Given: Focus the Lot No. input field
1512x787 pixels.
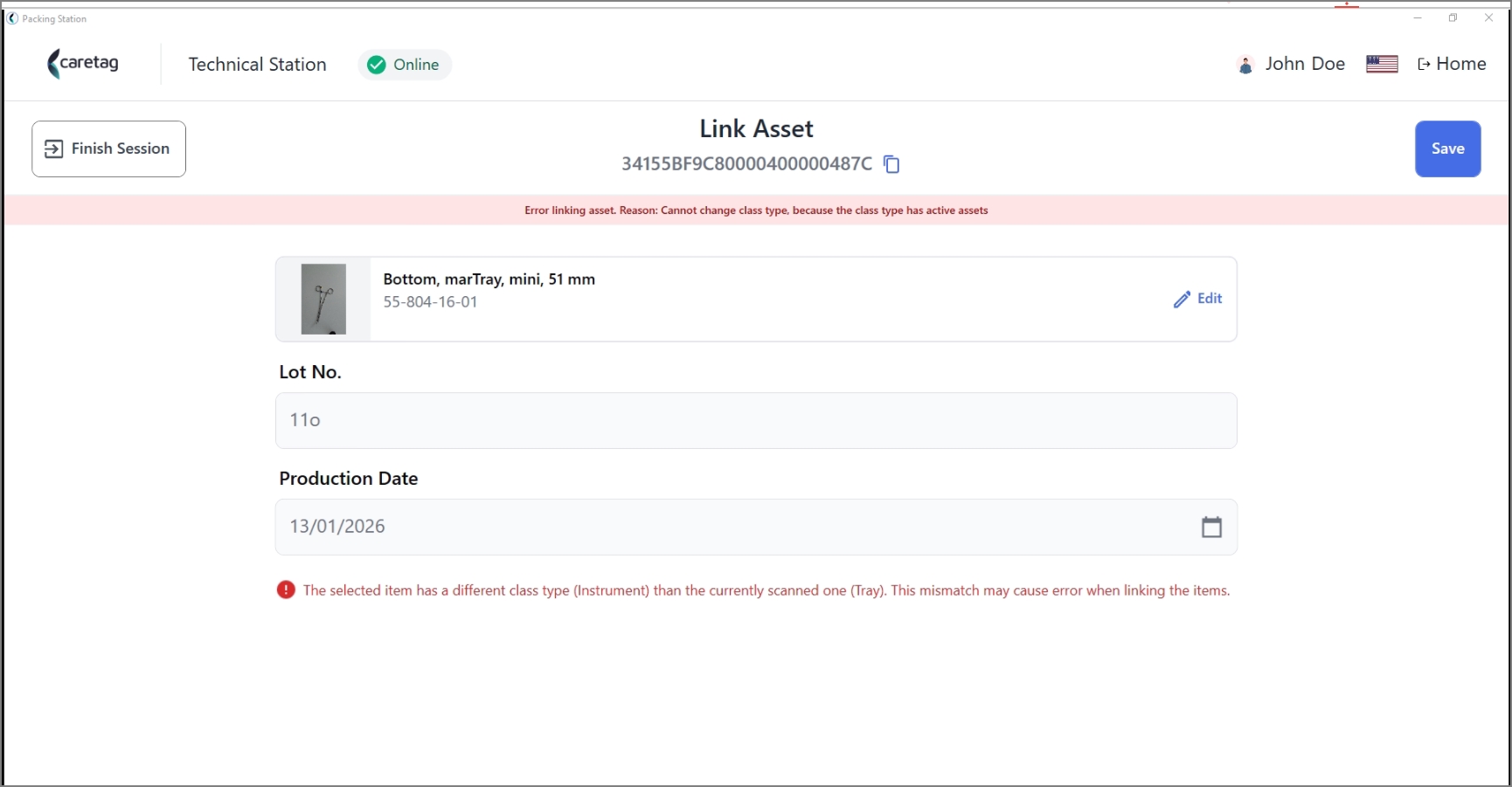Looking at the screenshot, I should coord(756,420).
